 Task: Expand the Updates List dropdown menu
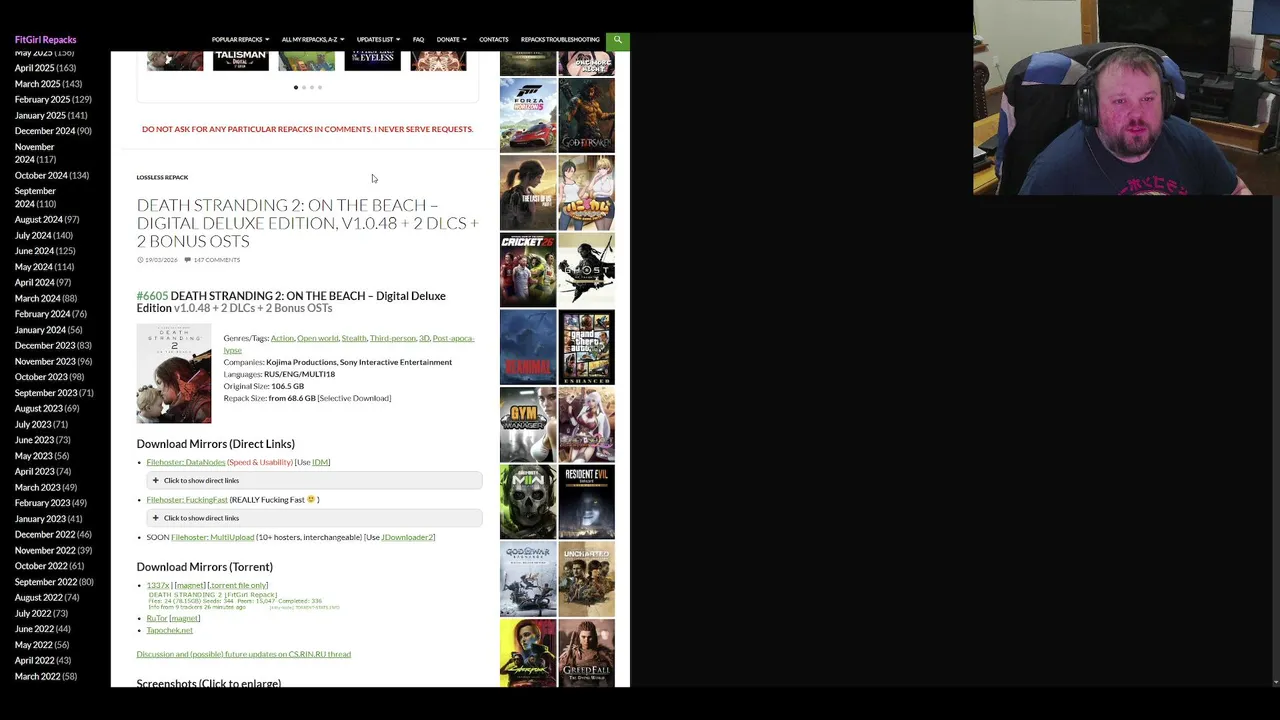(378, 40)
